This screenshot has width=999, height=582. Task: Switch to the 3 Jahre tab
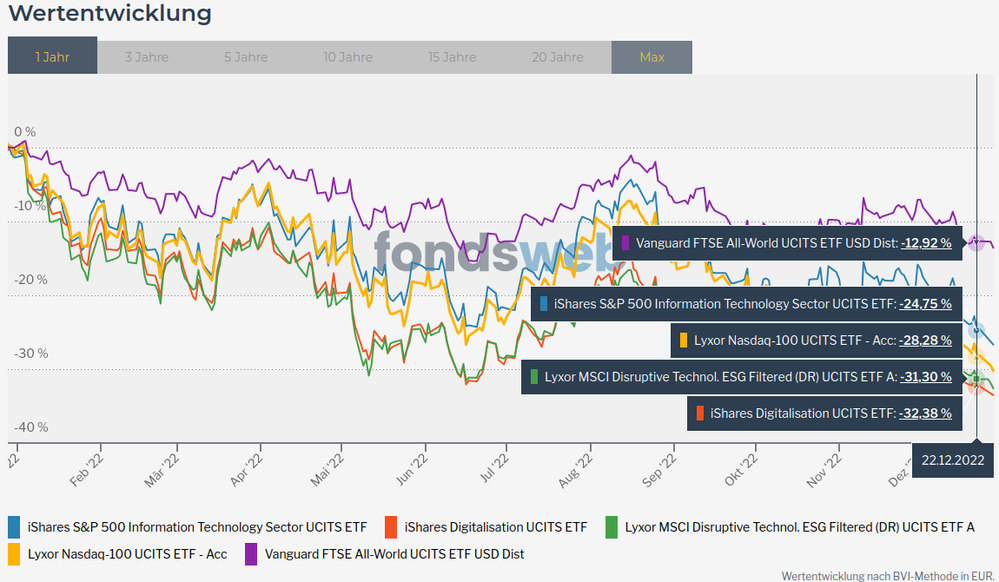(146, 57)
